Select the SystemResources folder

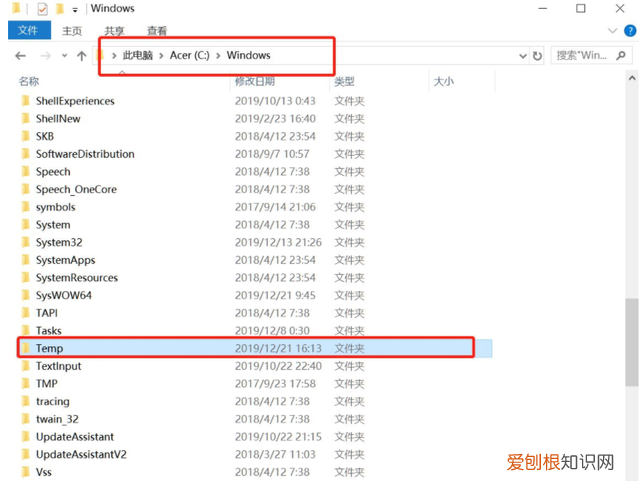[77, 278]
